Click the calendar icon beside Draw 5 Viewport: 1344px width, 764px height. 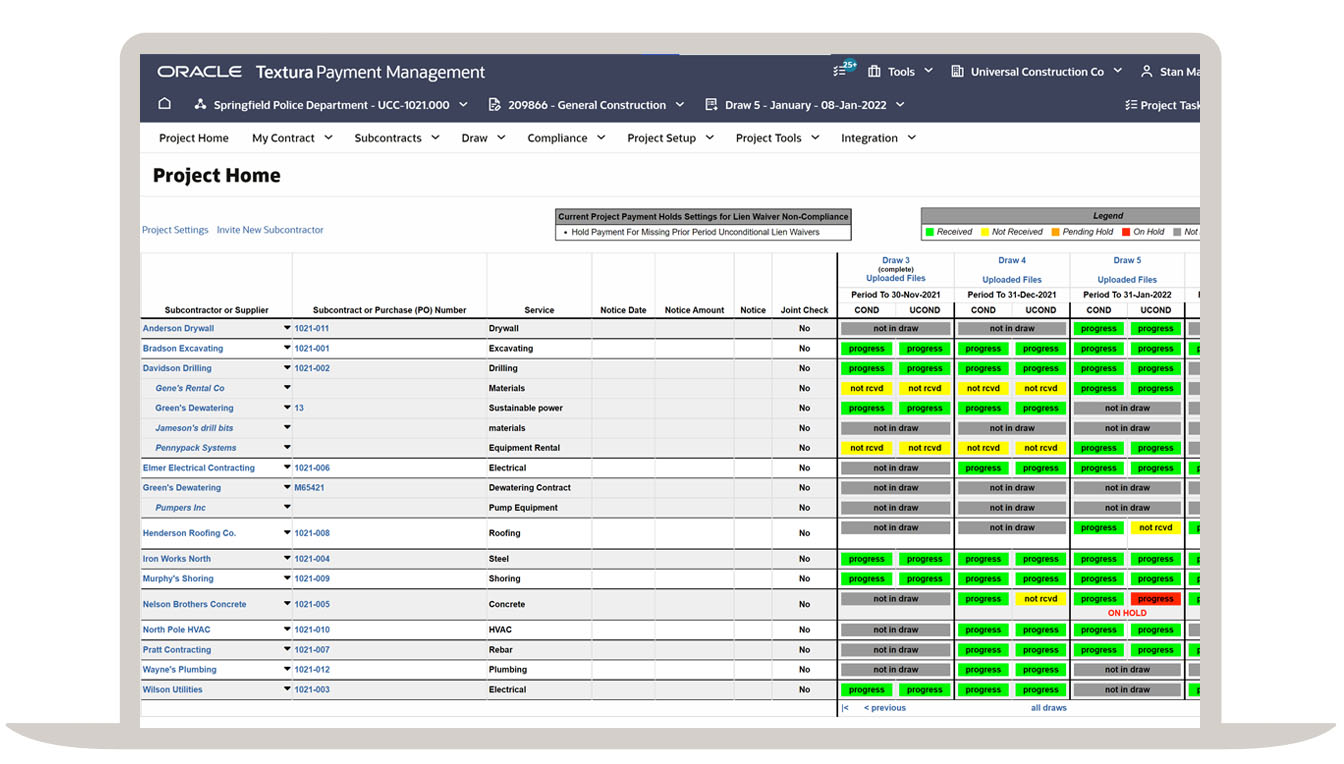pyautogui.click(x=711, y=104)
